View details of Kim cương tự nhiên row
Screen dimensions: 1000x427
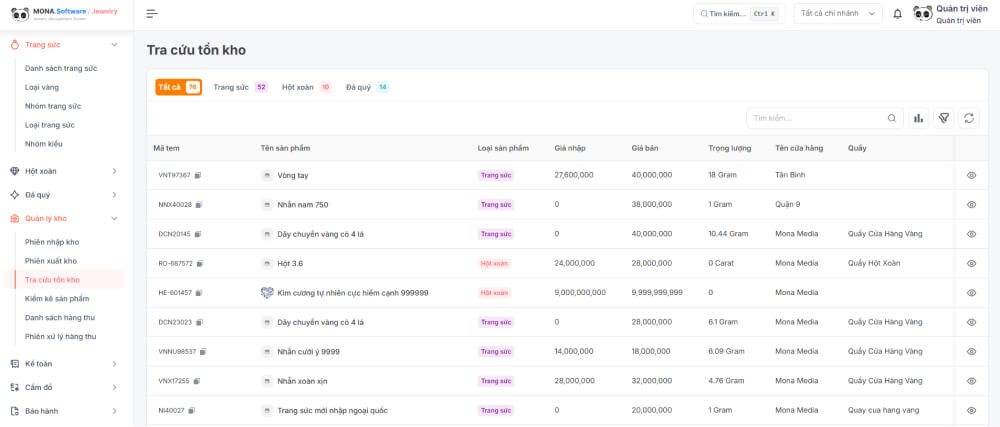(971, 293)
